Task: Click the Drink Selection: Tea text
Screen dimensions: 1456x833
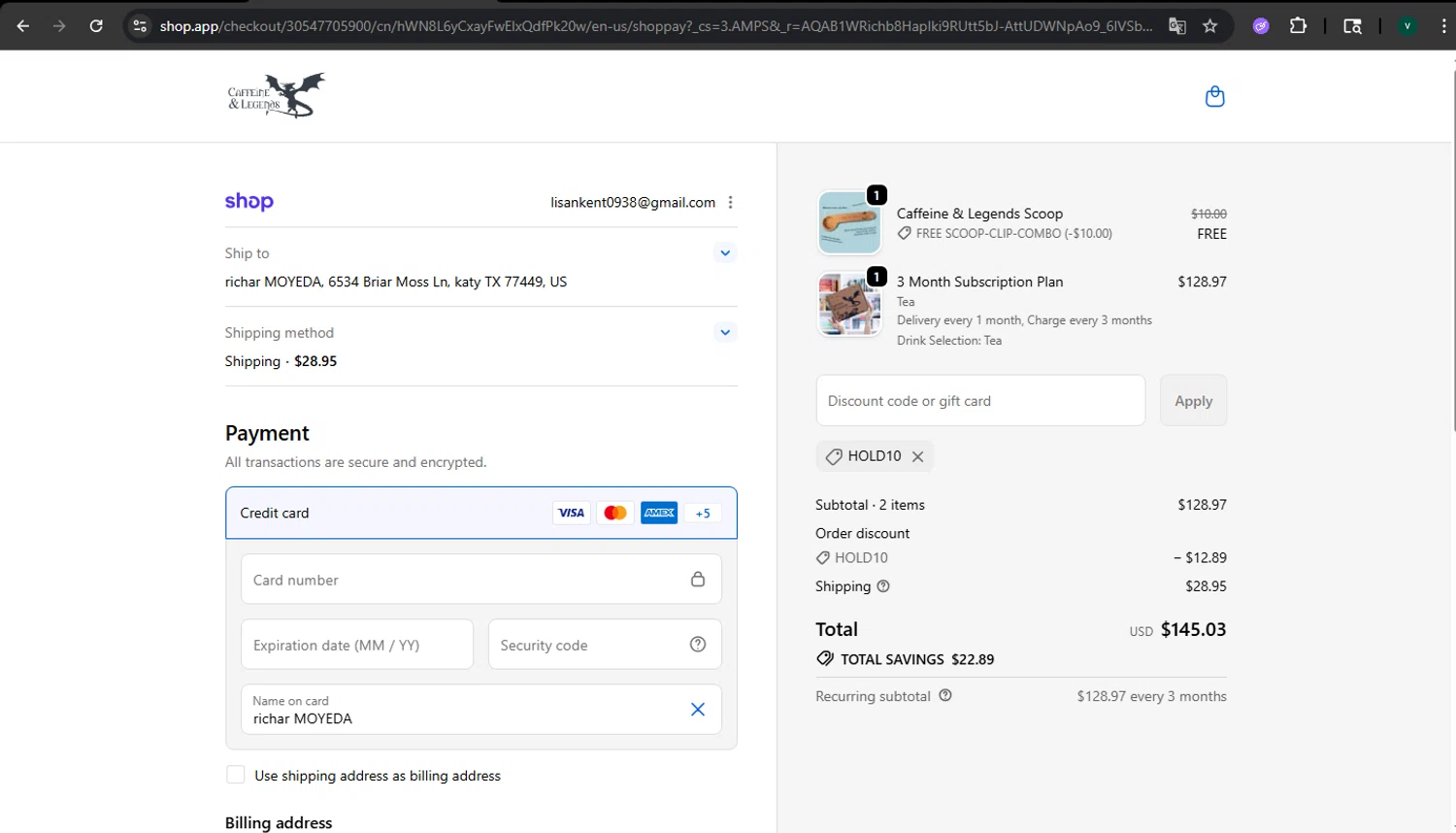Action: 949,341
